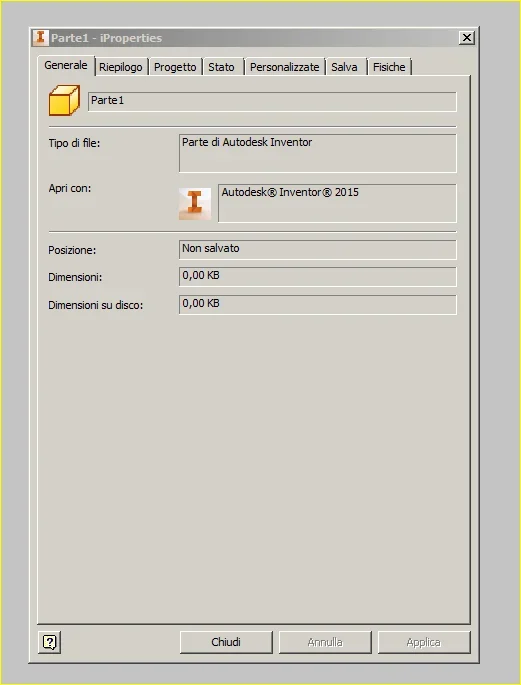Click the help question mark icon
This screenshot has width=521, height=685.
(49, 642)
